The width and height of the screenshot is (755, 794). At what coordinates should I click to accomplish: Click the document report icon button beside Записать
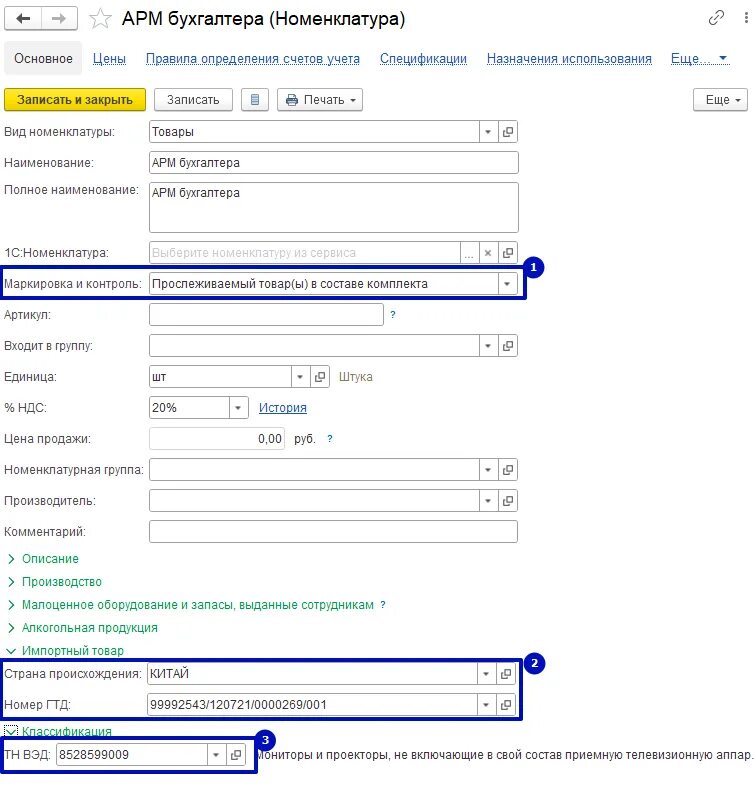(255, 100)
